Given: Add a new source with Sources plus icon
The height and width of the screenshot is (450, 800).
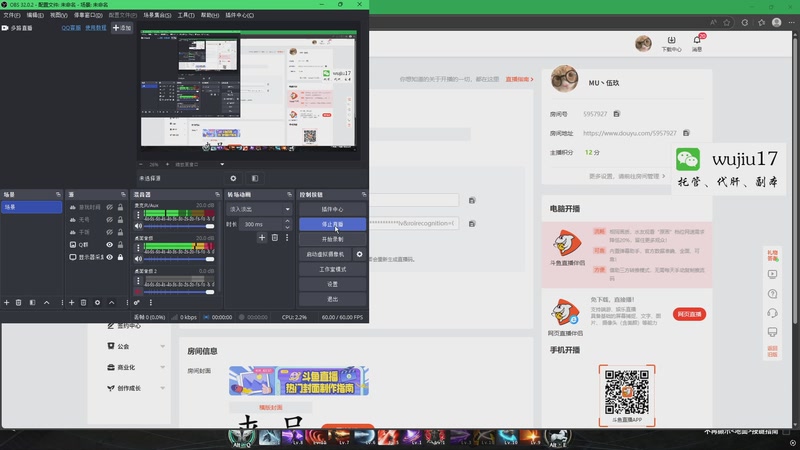Looking at the screenshot, I should point(71,303).
